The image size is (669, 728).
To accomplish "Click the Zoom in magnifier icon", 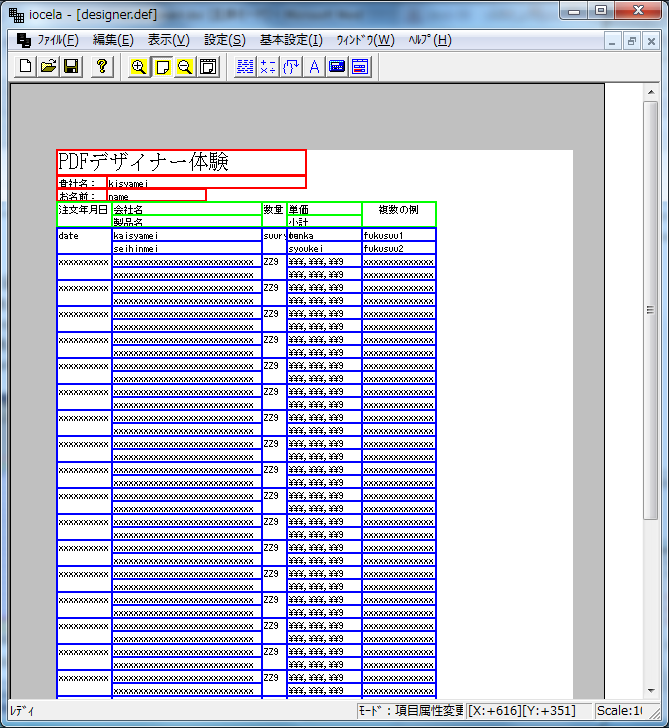I will coord(138,67).
